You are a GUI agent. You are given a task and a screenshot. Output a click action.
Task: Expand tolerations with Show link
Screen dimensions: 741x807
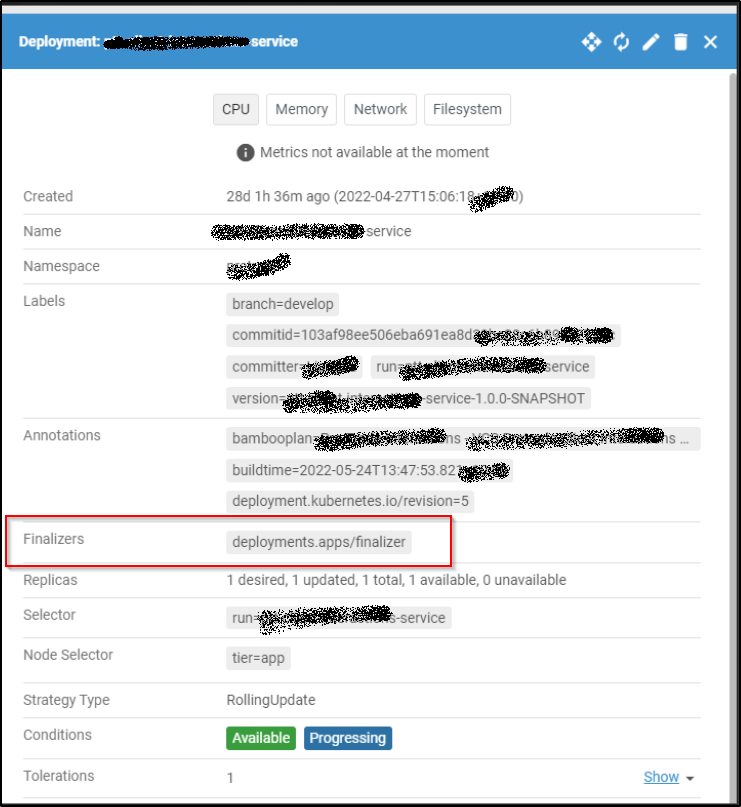tap(661, 777)
